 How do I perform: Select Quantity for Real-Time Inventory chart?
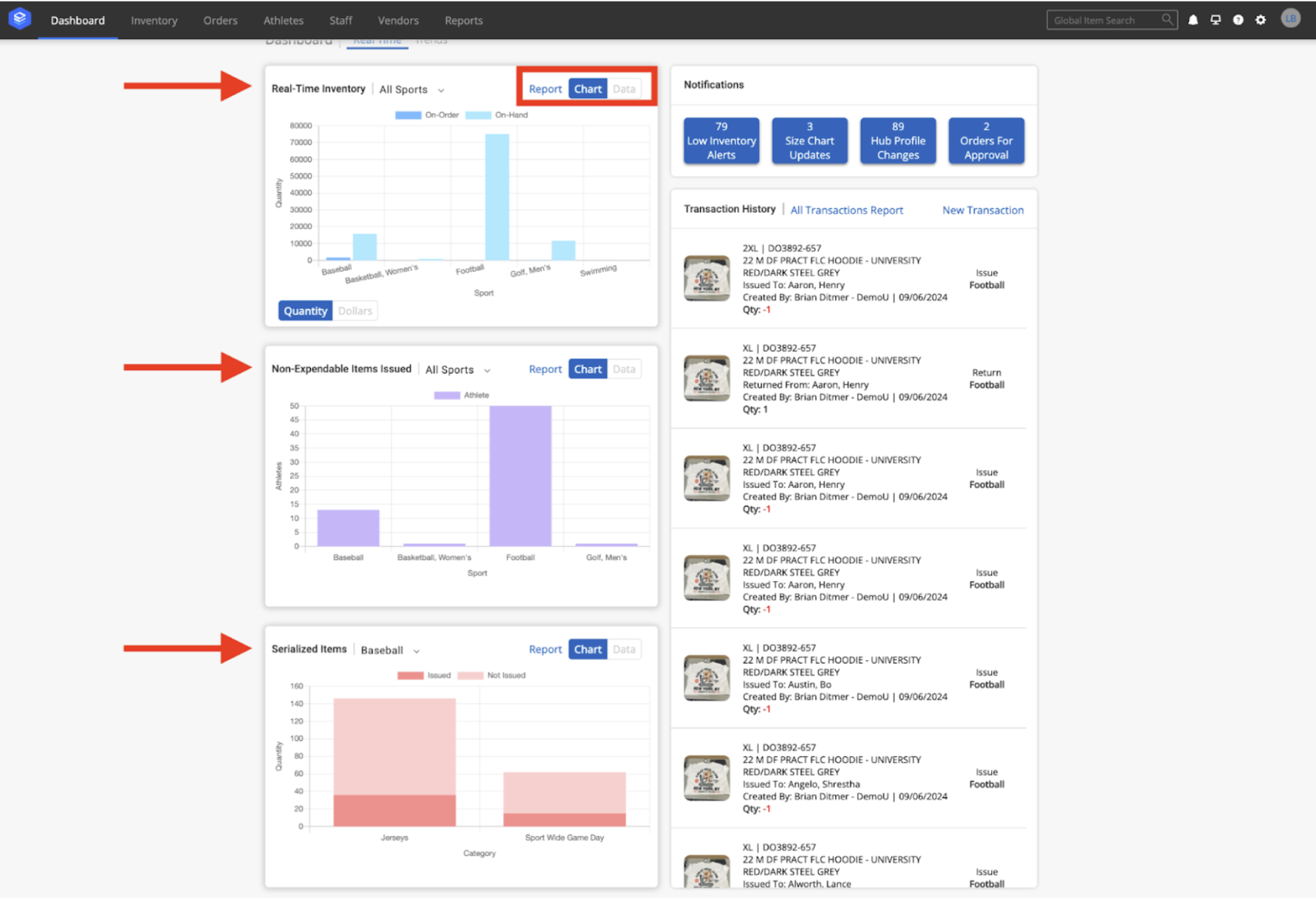(x=305, y=311)
